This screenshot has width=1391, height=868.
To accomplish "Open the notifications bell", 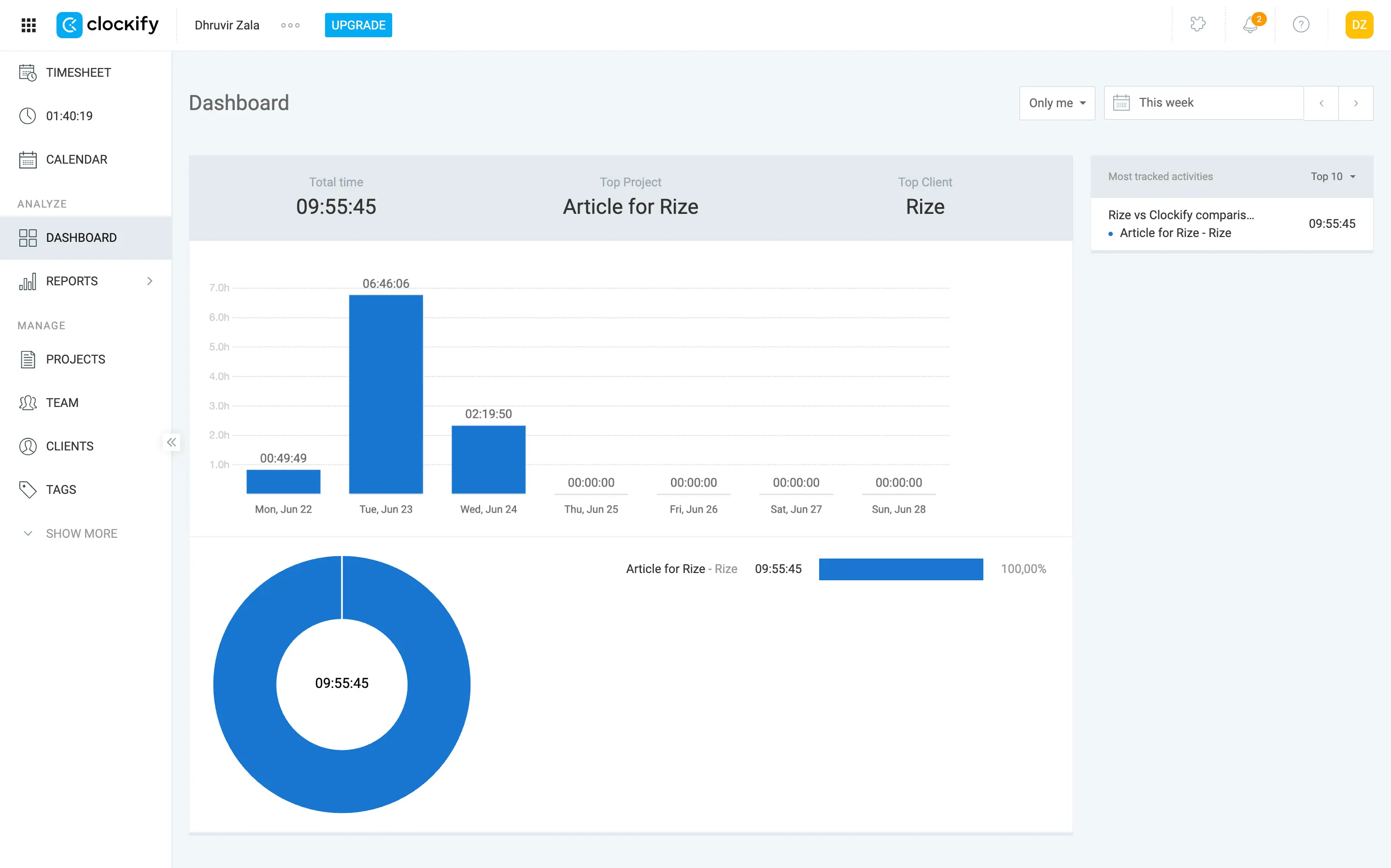I will (x=1250, y=25).
